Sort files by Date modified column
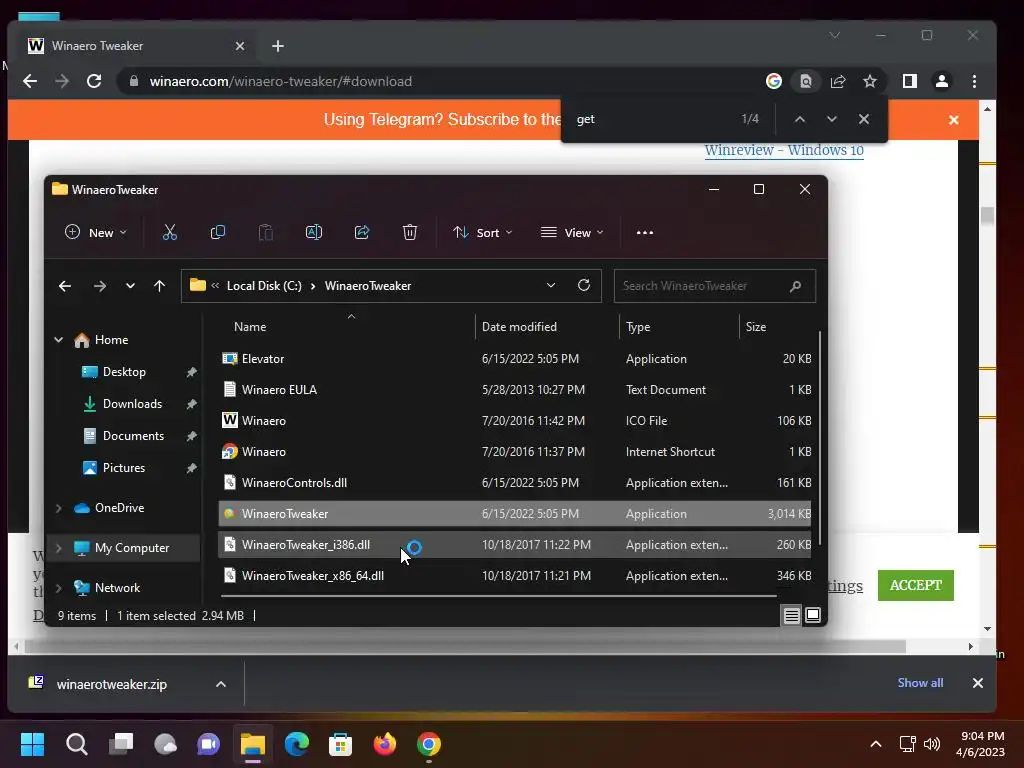Screen dimensions: 1024x768 519,327
